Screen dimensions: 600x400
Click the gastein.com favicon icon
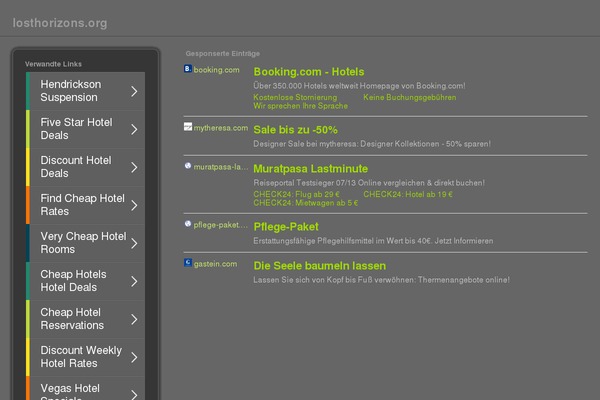pyautogui.click(x=188, y=263)
